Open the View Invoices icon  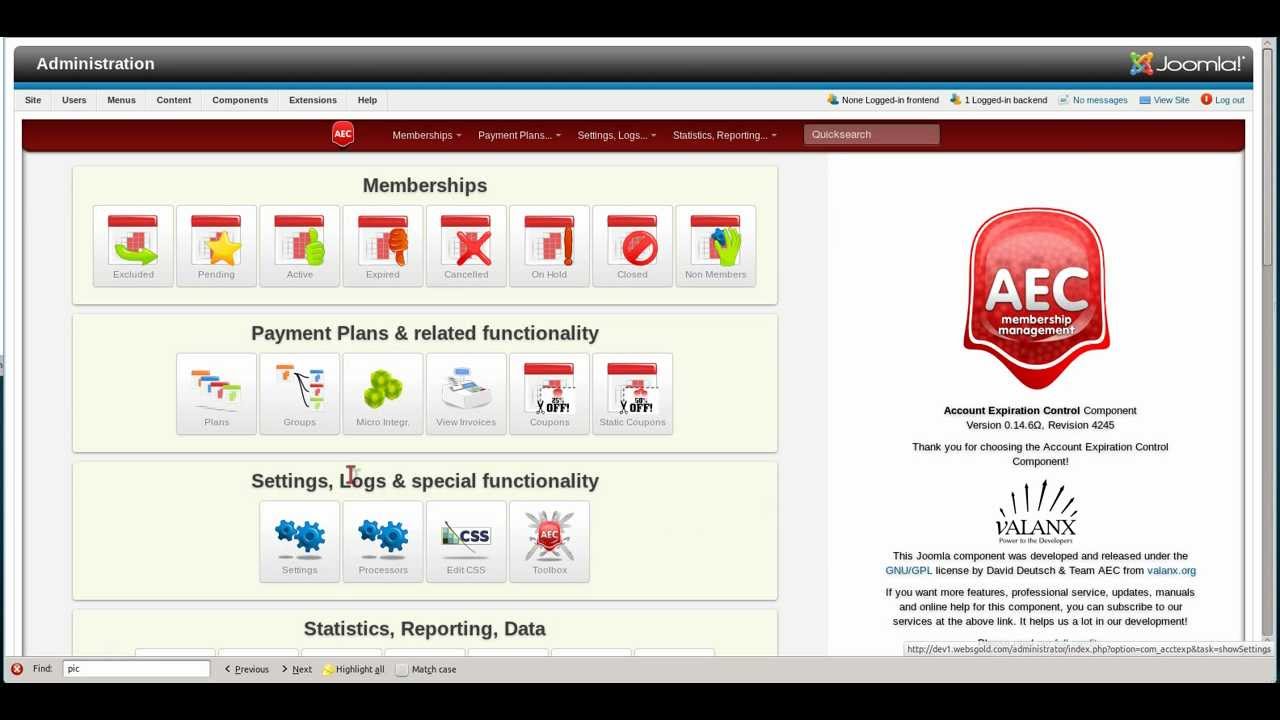coord(466,394)
